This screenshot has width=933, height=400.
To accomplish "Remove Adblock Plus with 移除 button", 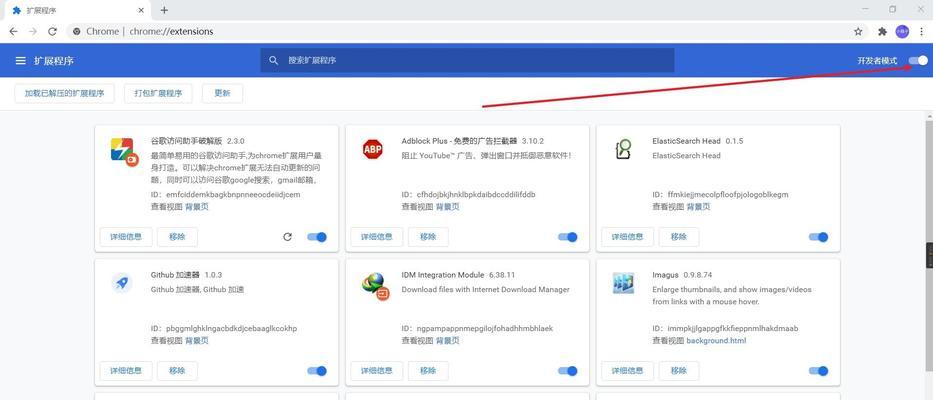I will (x=428, y=237).
